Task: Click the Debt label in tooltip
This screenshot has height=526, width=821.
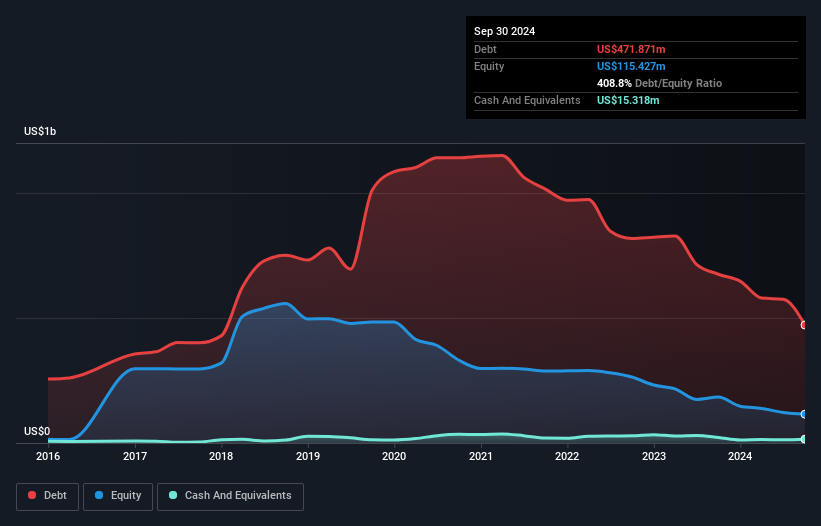Action: [x=485, y=49]
